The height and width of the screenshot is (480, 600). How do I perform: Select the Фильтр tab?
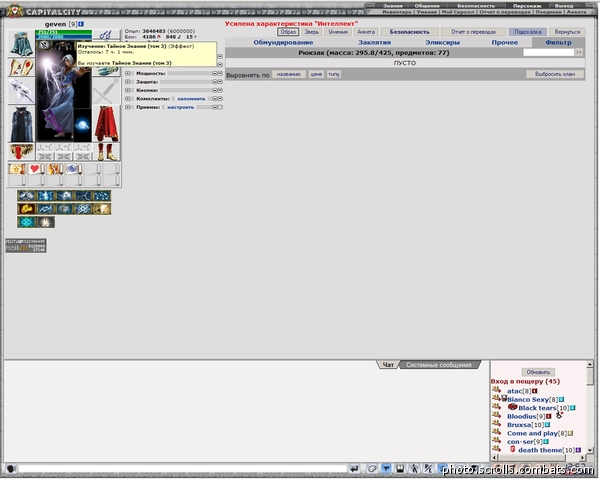(558, 42)
